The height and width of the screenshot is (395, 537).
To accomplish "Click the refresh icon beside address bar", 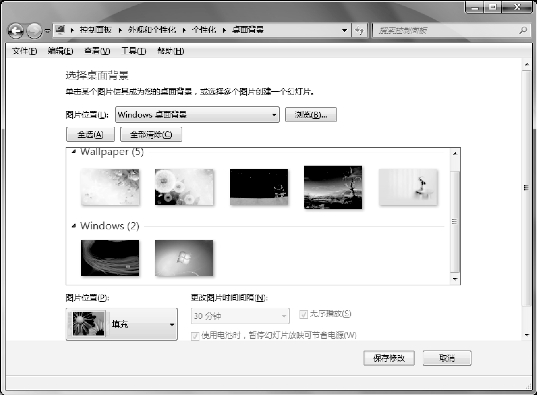I will tap(359, 30).
